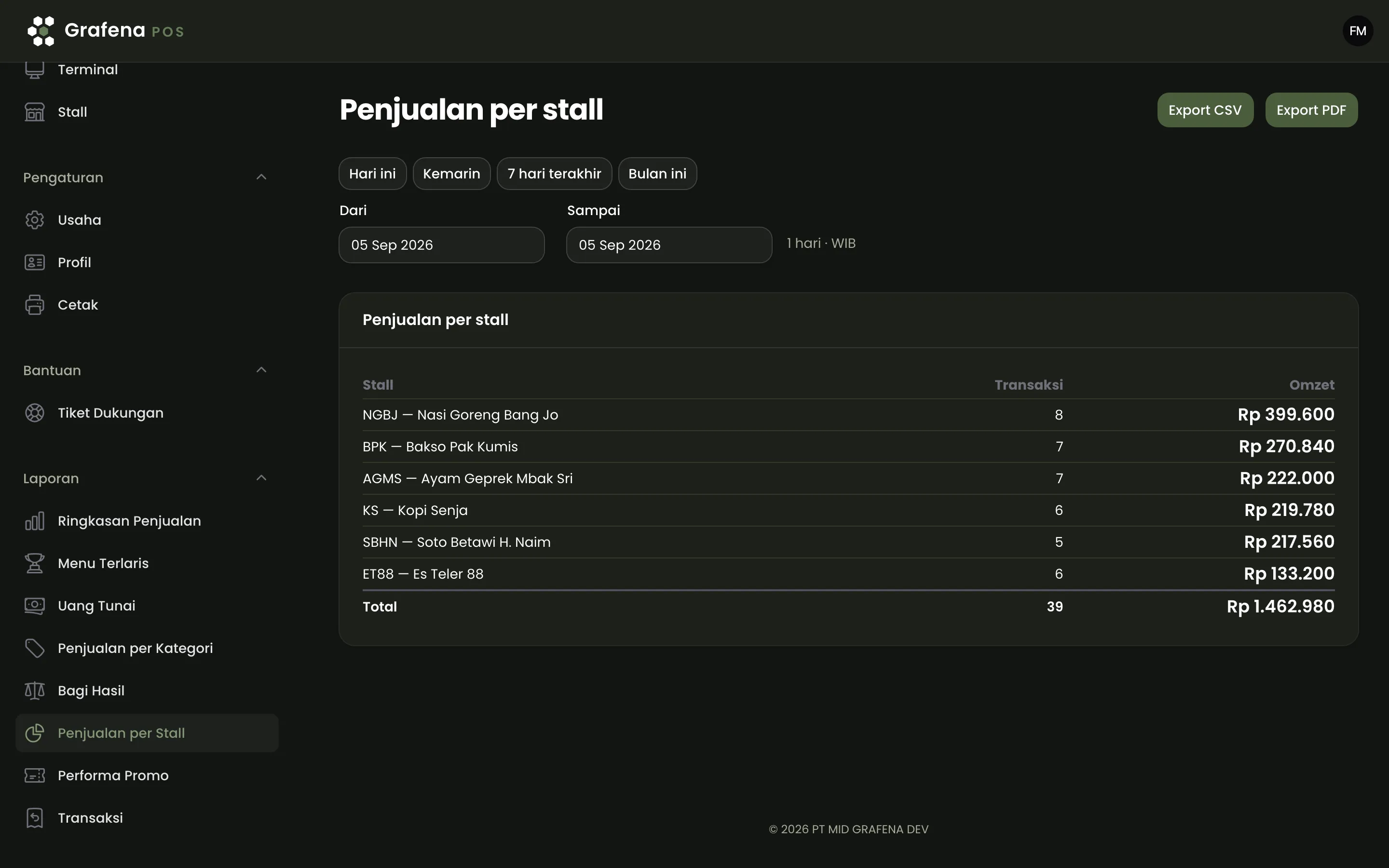Click the Rp 222.000 omzet value
This screenshot has height=868, width=1389.
click(1287, 478)
